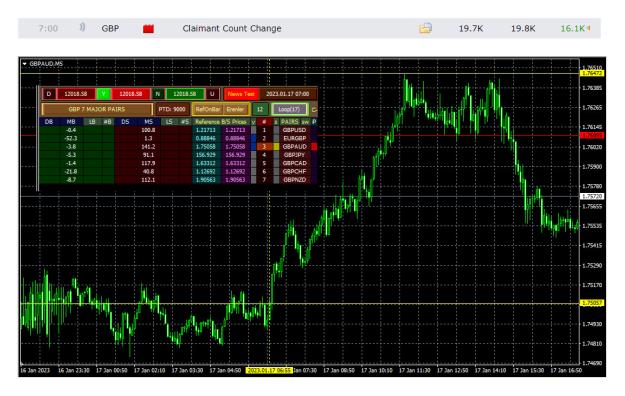Click the white 1.75720 price label
The image size is (625, 396).
(x=592, y=197)
